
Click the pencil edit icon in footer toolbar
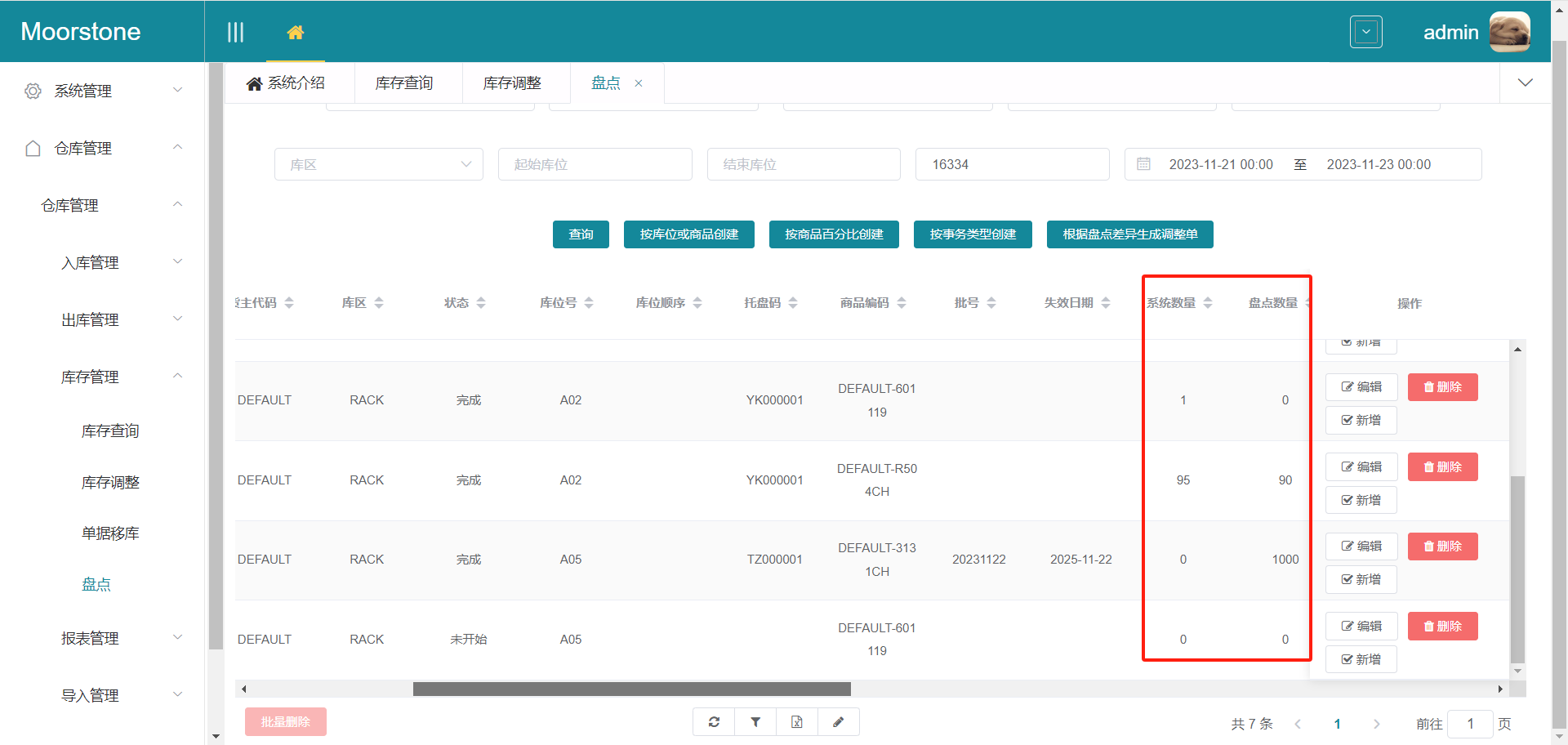[x=838, y=722]
